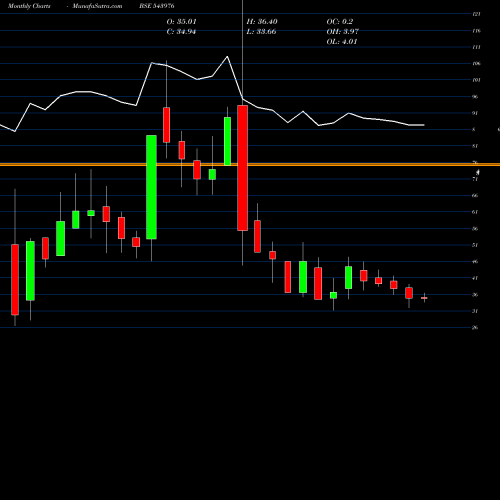Click the 116 price axis label
500x500 pixels.
[x=477, y=31]
